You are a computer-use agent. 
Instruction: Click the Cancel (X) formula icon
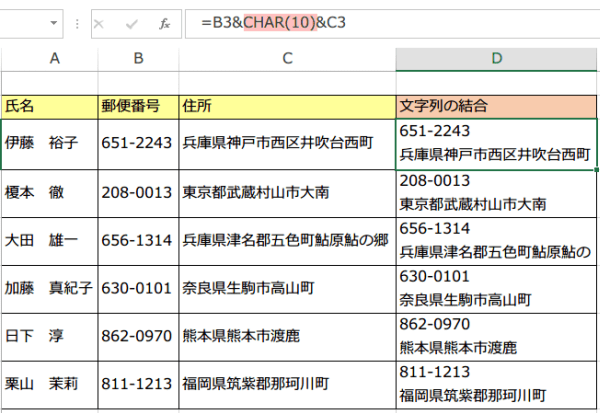pos(99,24)
